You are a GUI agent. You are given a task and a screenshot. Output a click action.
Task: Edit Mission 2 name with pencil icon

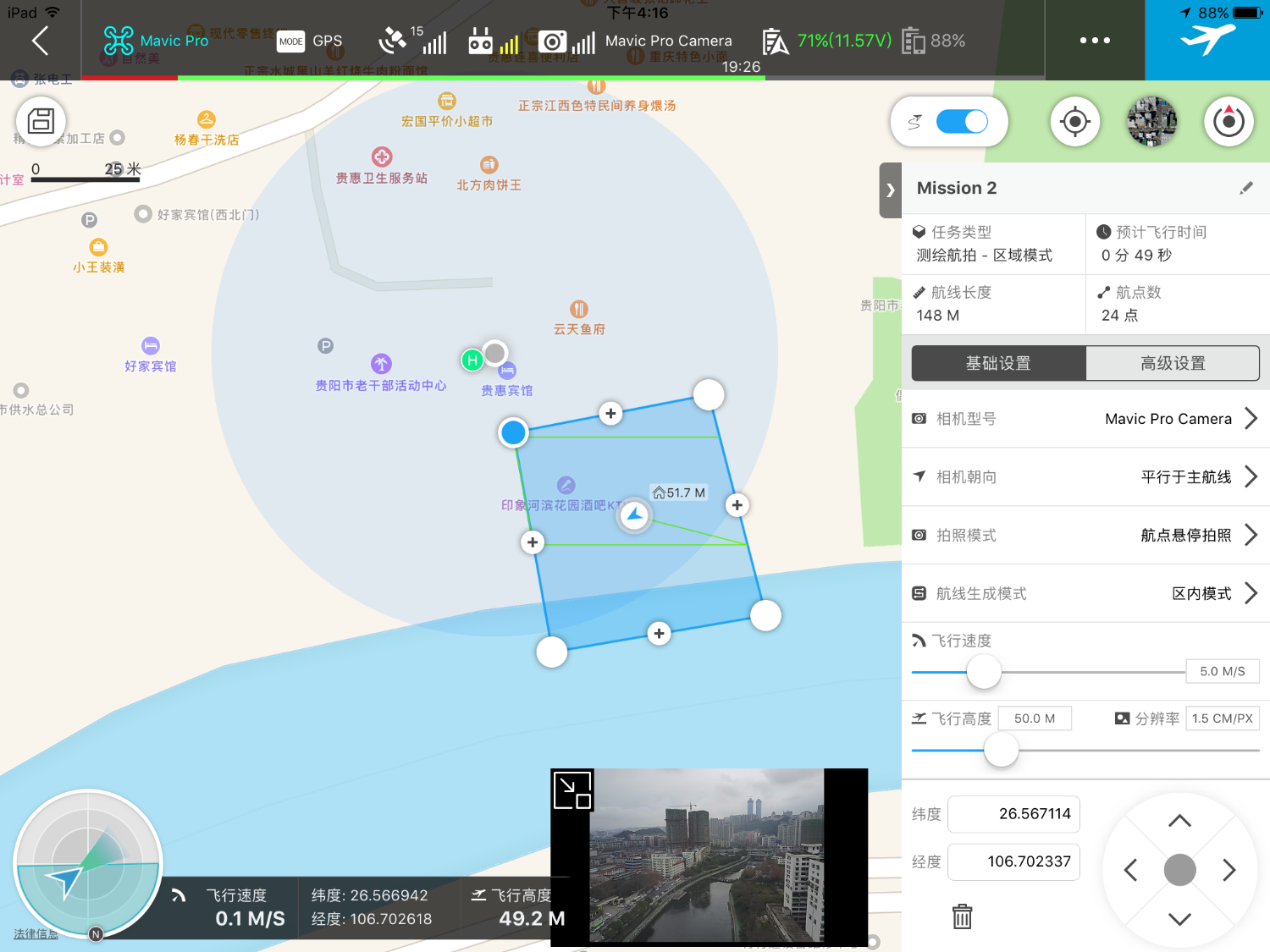(1245, 188)
